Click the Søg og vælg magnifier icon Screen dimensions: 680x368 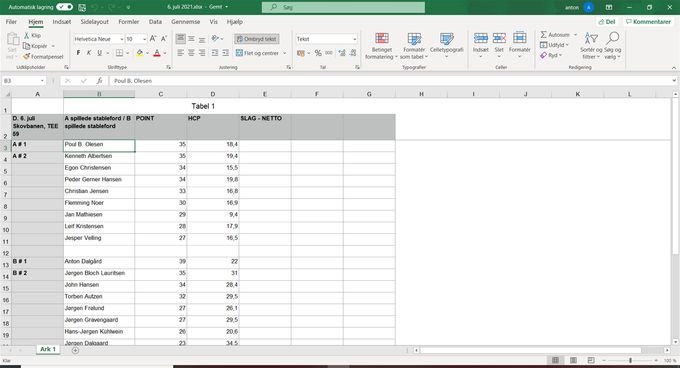[612, 38]
